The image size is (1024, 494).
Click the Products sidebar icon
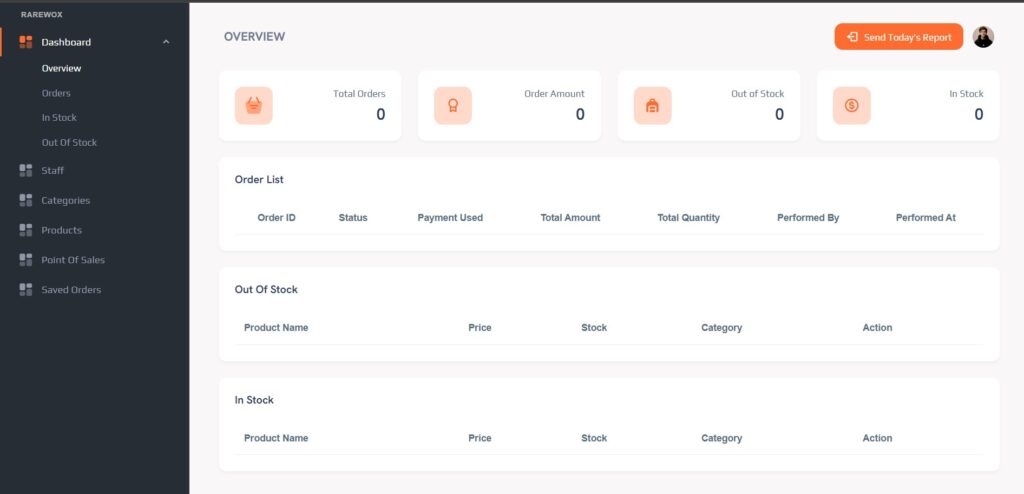point(26,230)
